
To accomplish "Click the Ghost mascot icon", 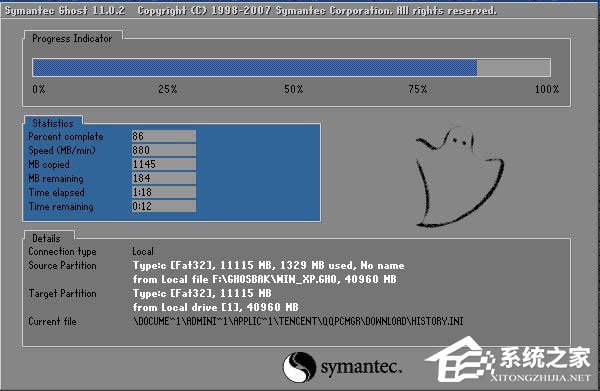I will [460, 177].
